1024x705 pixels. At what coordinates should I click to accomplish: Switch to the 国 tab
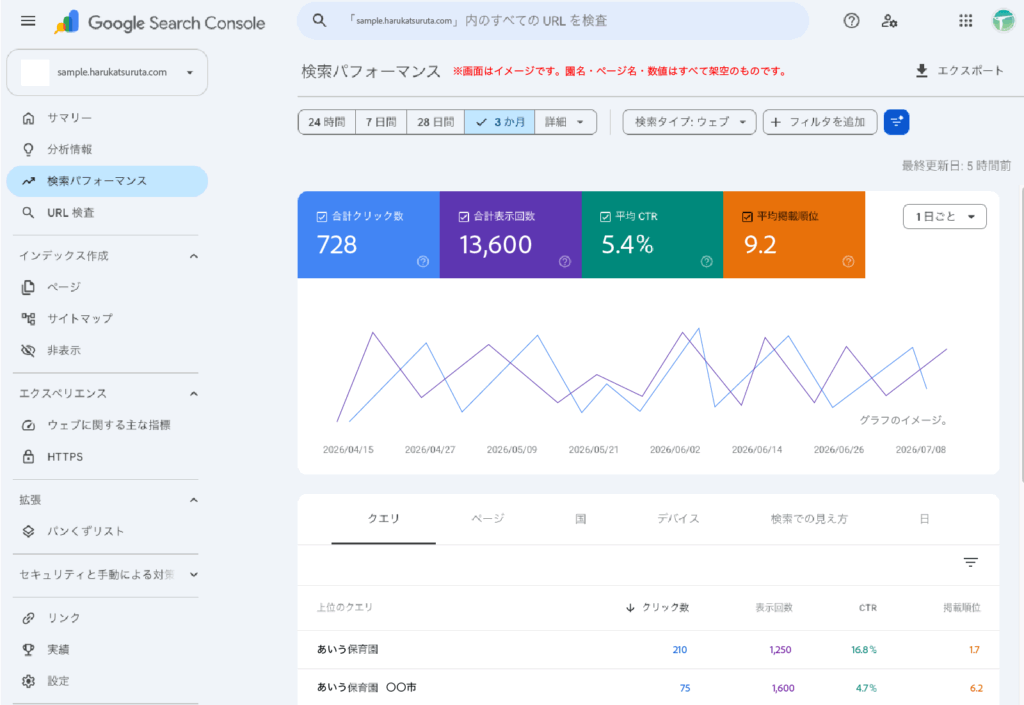(x=581, y=519)
